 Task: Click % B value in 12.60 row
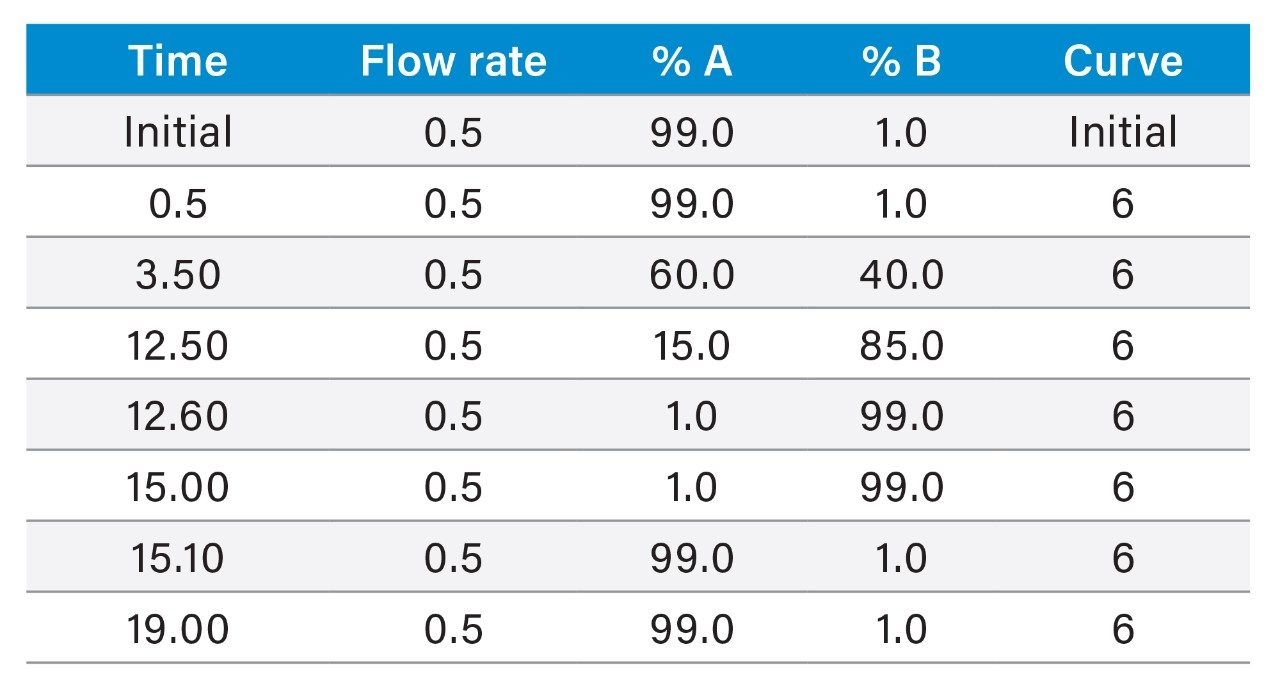click(x=901, y=416)
